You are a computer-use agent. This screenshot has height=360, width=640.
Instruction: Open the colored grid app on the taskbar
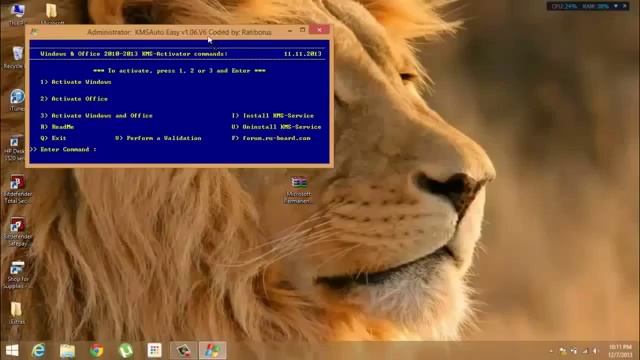point(154,350)
